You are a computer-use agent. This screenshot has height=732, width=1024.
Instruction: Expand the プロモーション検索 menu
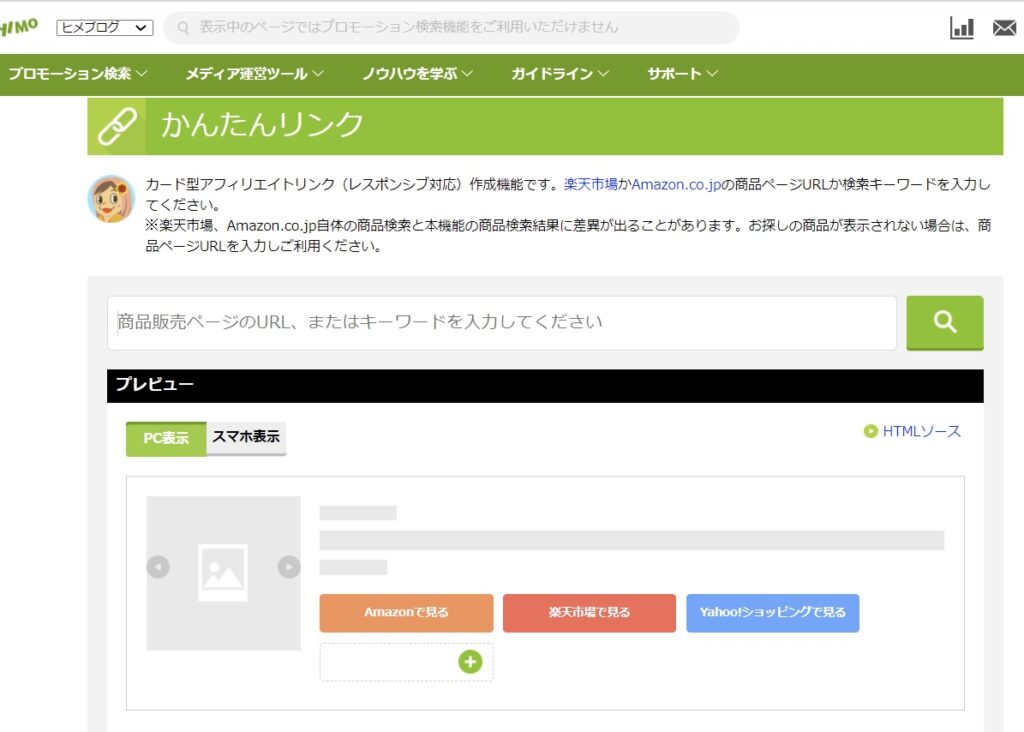[72, 73]
